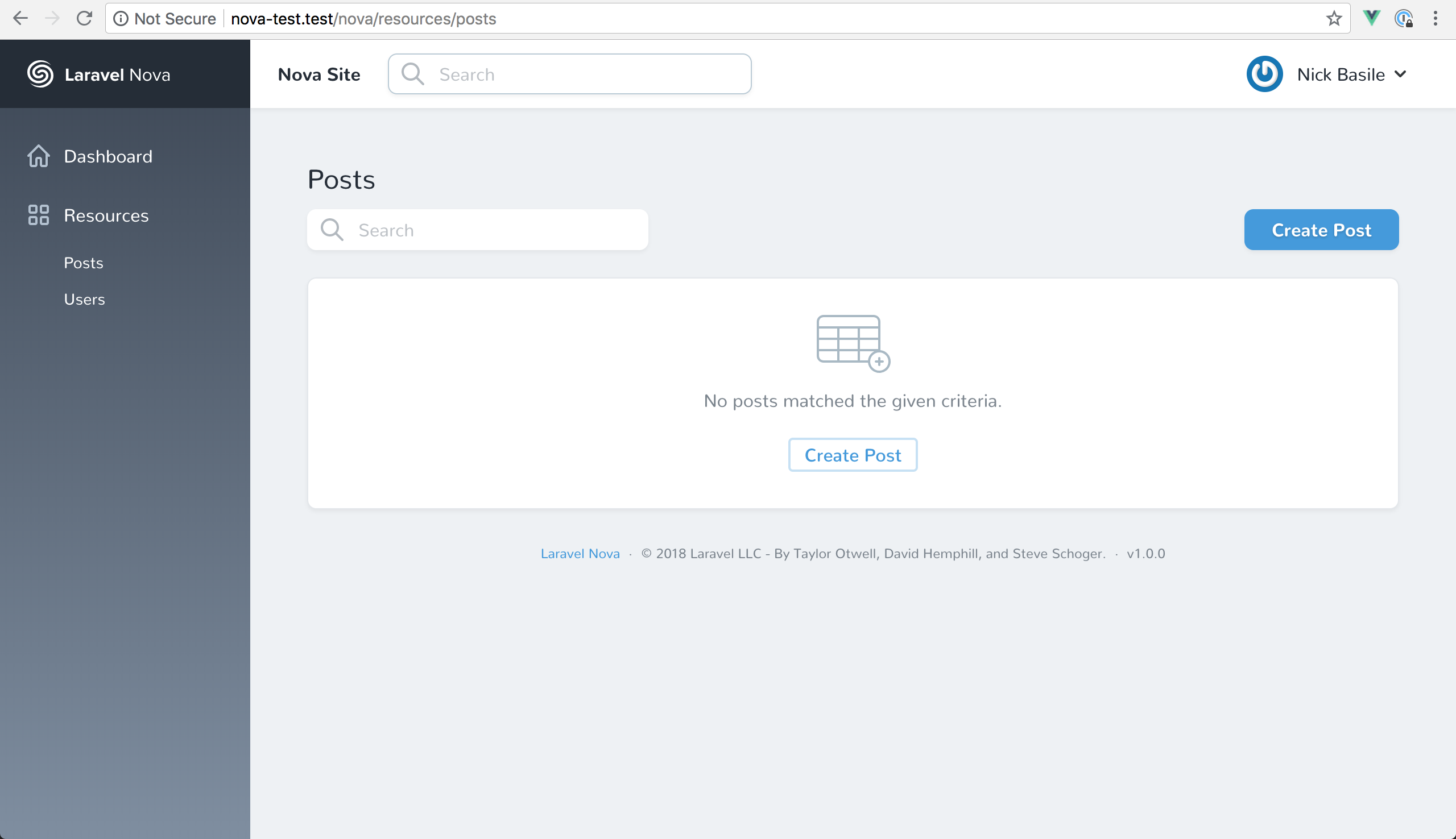Select Posts in the sidebar
1456x839 pixels.
[x=84, y=263]
